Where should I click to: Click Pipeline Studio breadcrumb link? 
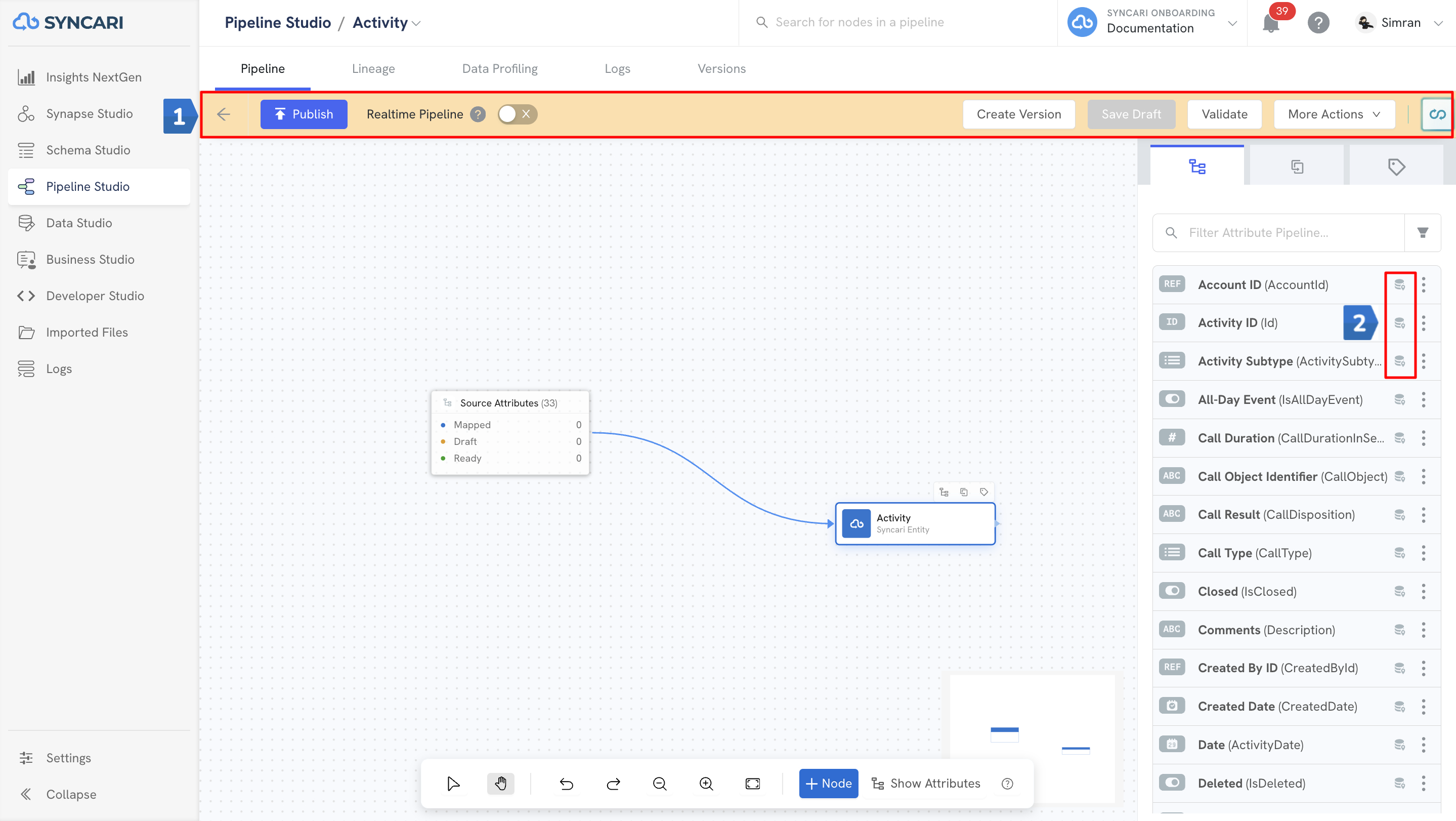tap(278, 23)
